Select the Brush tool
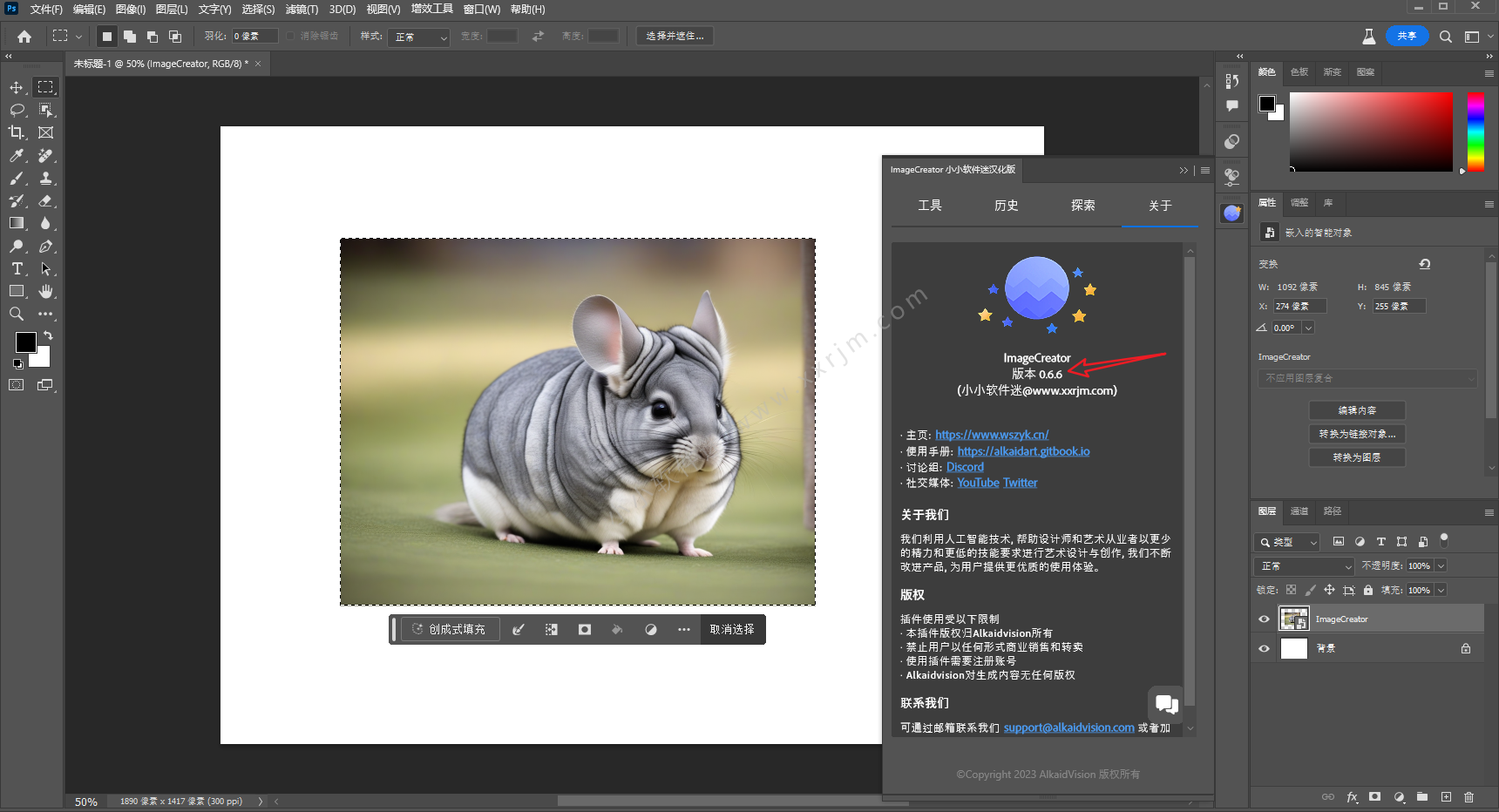This screenshot has height=812, width=1499. 17,178
